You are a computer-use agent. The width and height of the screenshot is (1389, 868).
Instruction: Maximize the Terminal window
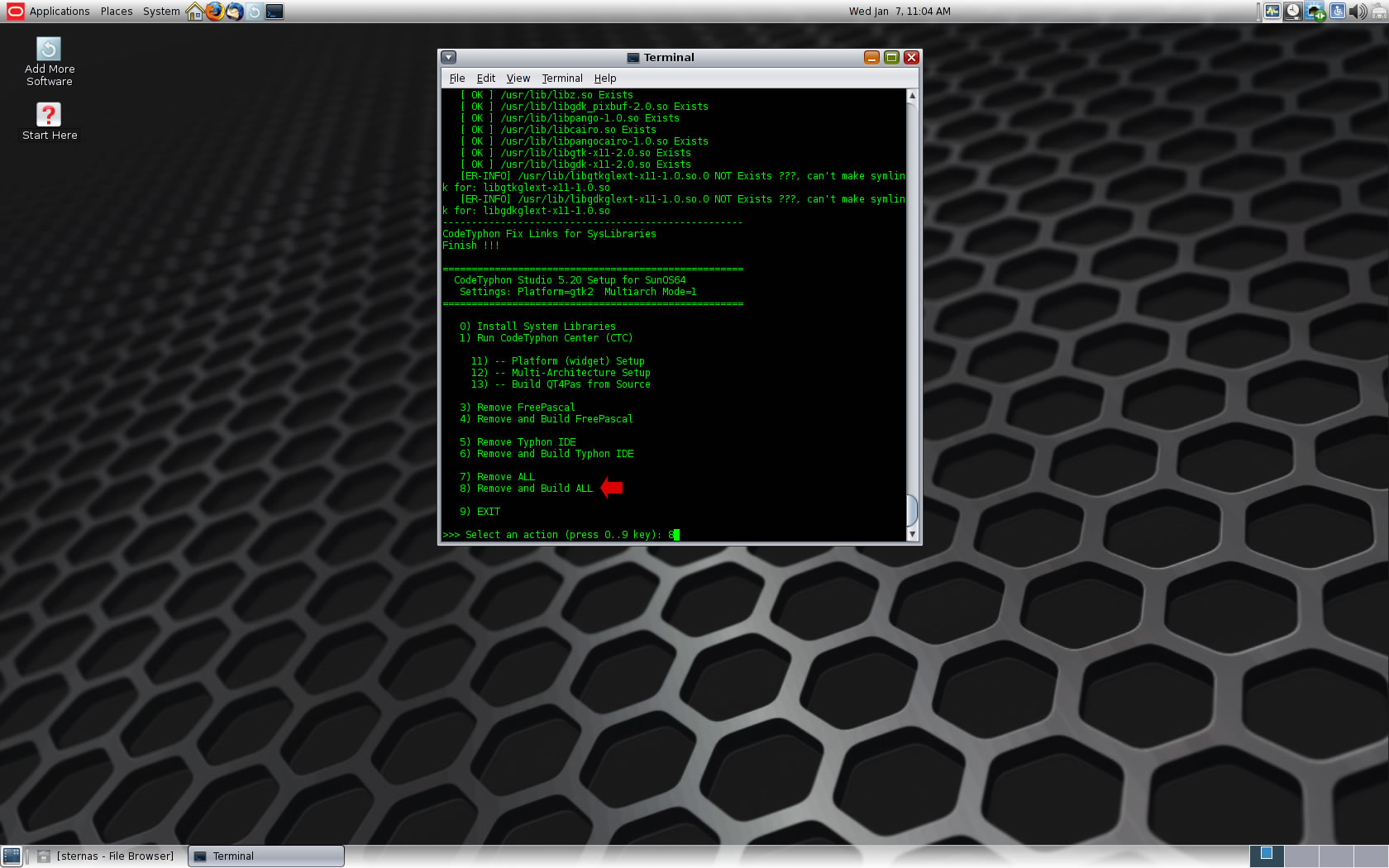tap(891, 57)
